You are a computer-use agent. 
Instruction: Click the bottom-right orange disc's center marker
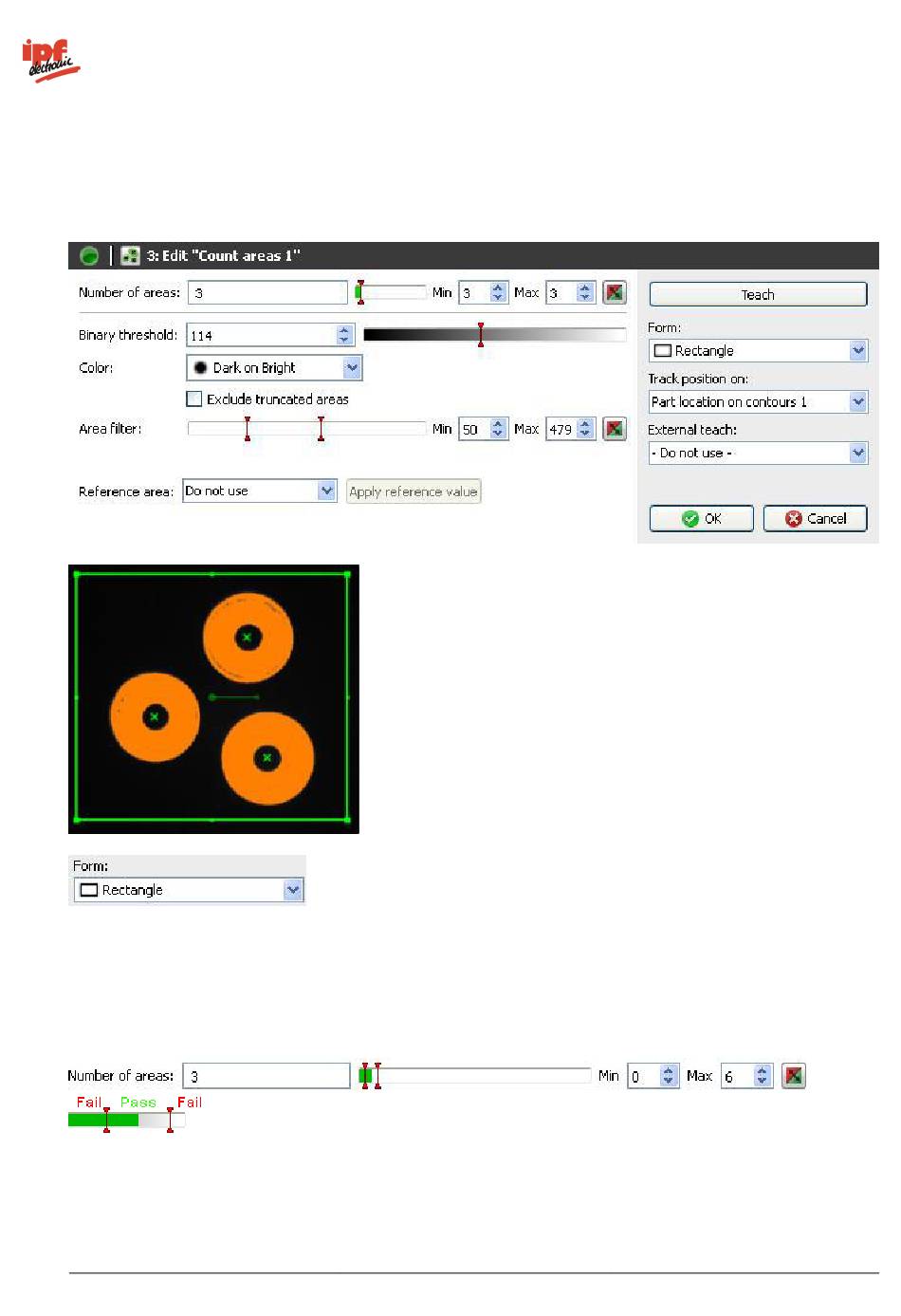(x=267, y=757)
